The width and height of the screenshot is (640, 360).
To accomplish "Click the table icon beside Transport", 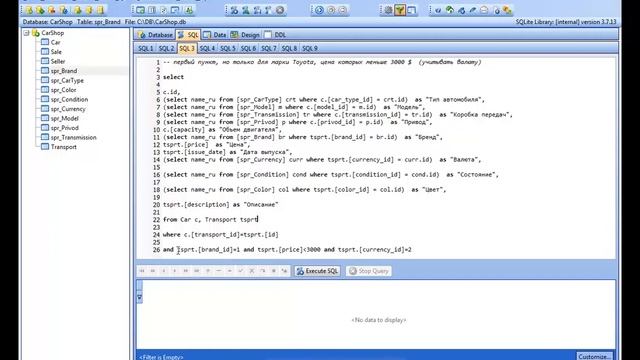I will [45, 147].
